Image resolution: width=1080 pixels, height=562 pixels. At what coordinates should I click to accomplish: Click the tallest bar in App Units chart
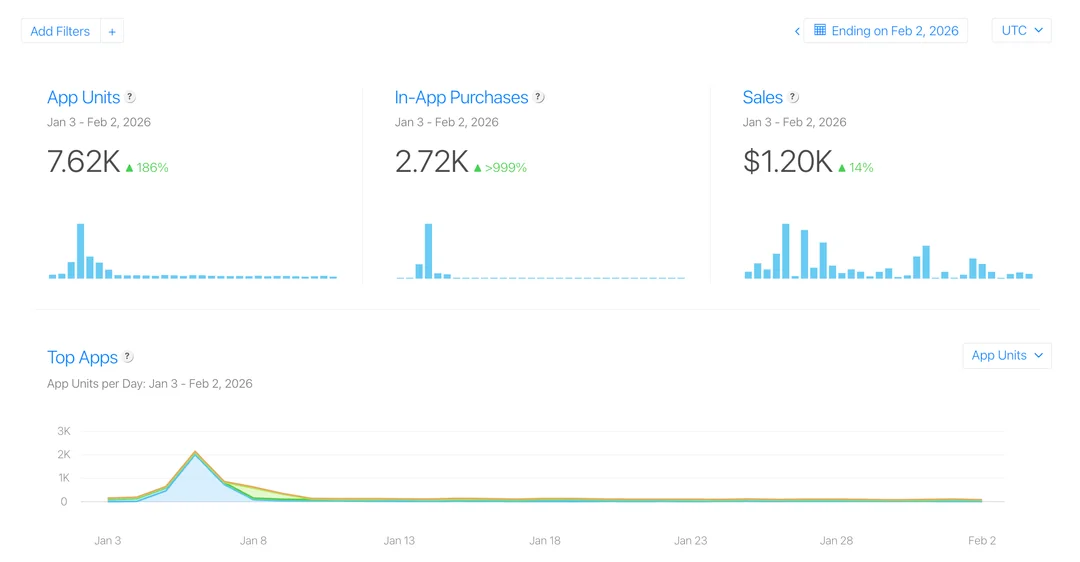coord(81,251)
